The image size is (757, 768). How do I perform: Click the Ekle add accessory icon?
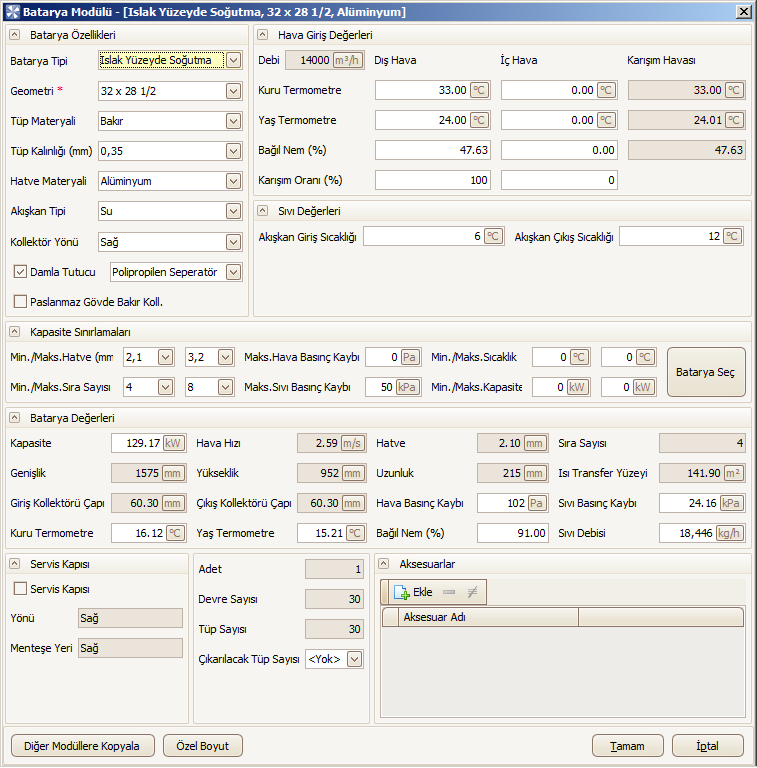(402, 592)
